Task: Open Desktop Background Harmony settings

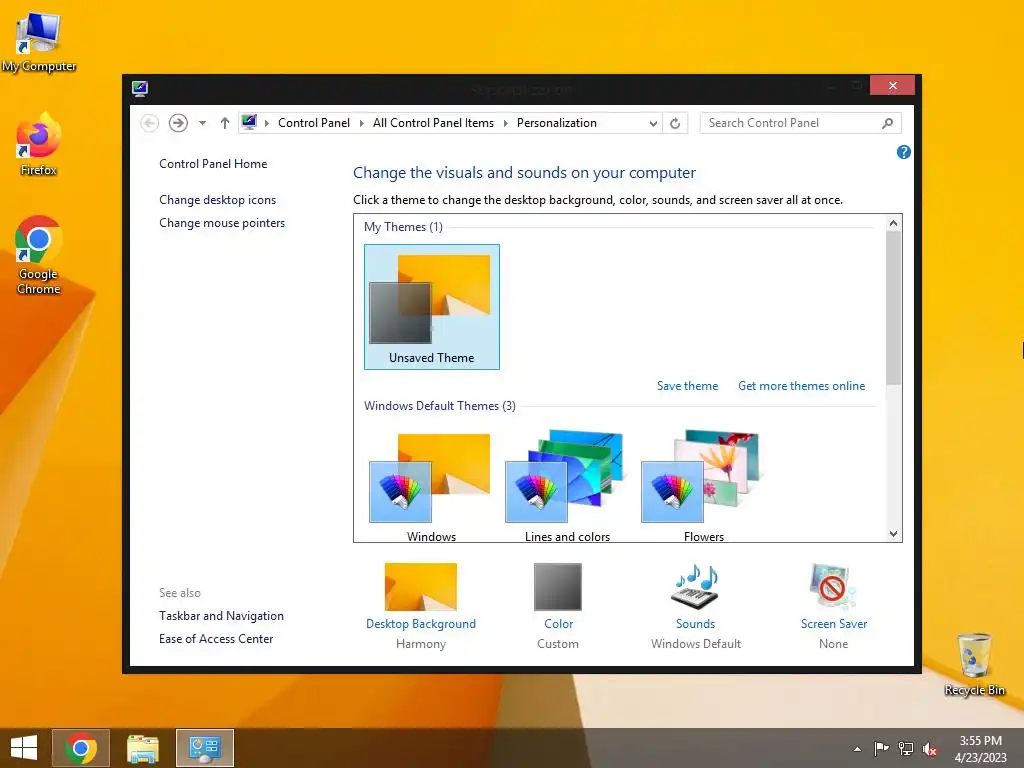Action: click(421, 606)
